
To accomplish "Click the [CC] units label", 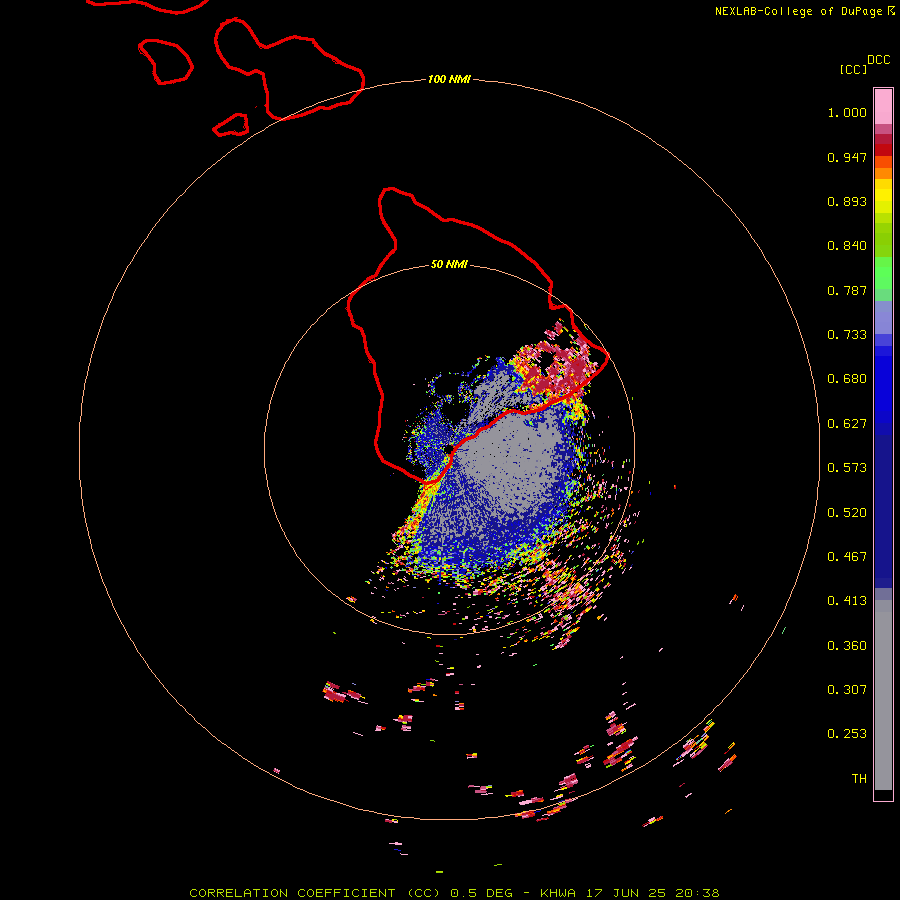I will pos(854,69).
